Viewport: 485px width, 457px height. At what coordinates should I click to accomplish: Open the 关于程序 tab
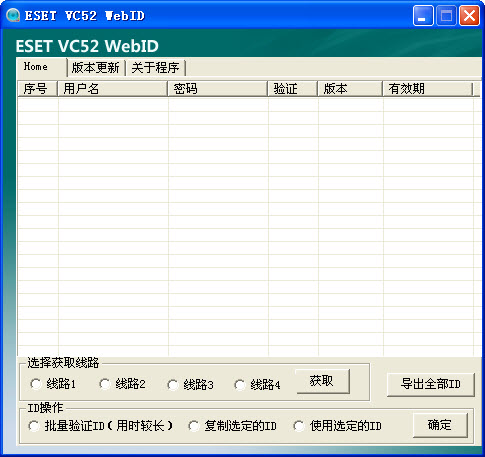tap(155, 68)
